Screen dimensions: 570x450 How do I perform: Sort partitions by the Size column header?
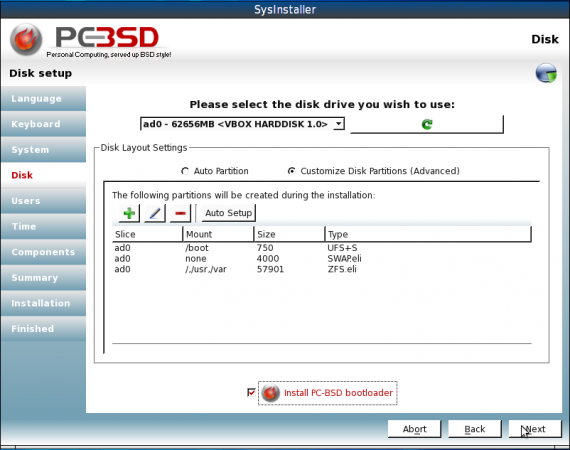pyautogui.click(x=289, y=234)
